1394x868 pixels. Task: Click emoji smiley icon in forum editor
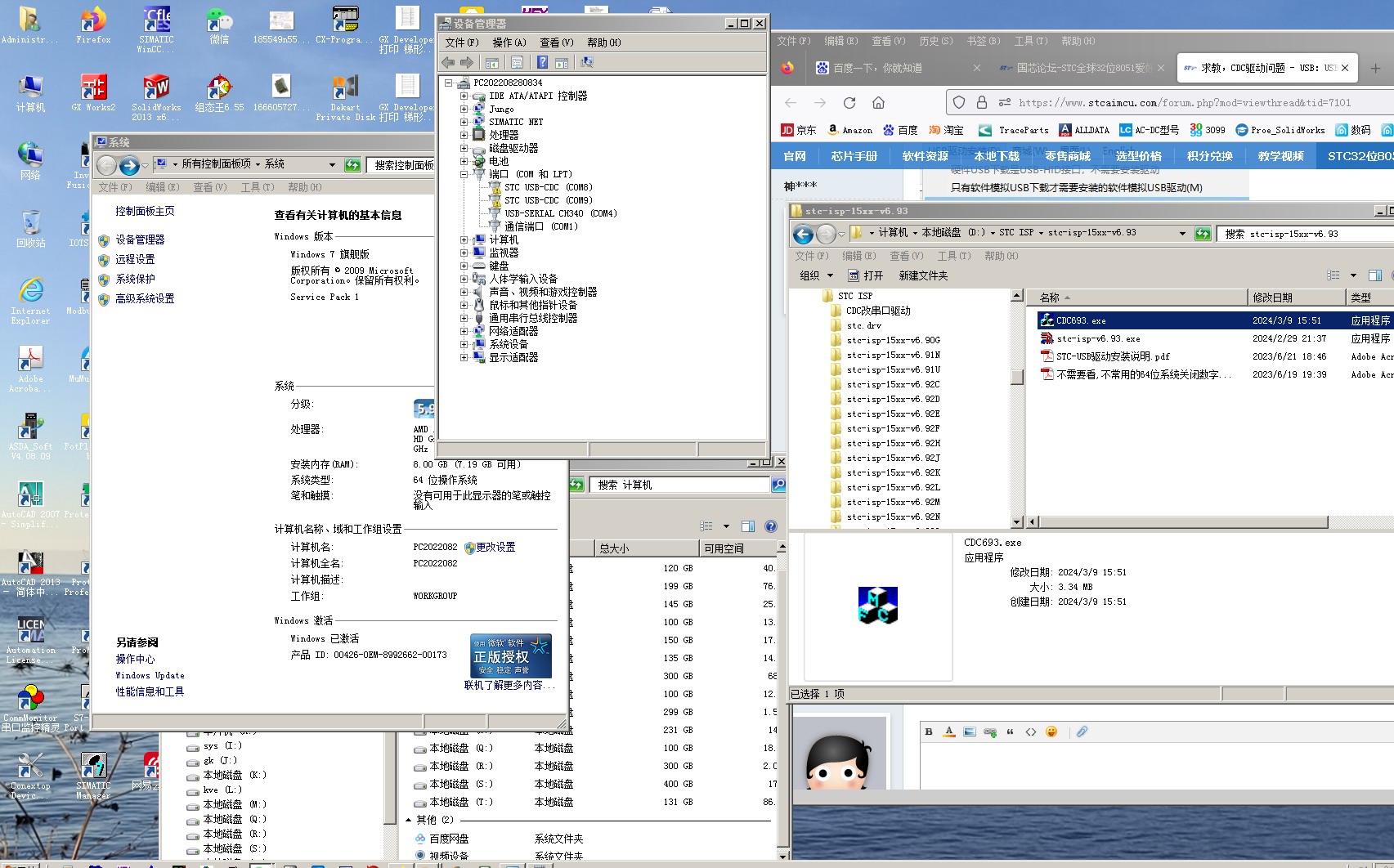[x=1051, y=732]
